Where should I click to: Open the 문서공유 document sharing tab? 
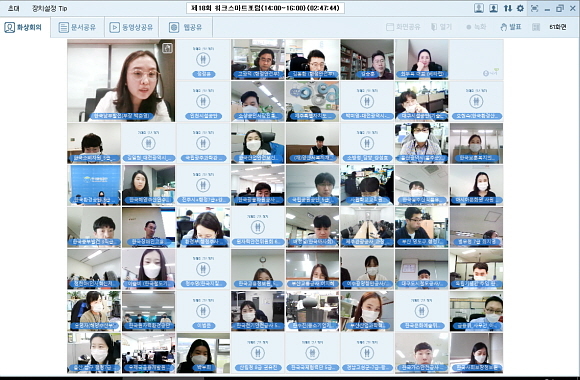pyautogui.click(x=78, y=27)
